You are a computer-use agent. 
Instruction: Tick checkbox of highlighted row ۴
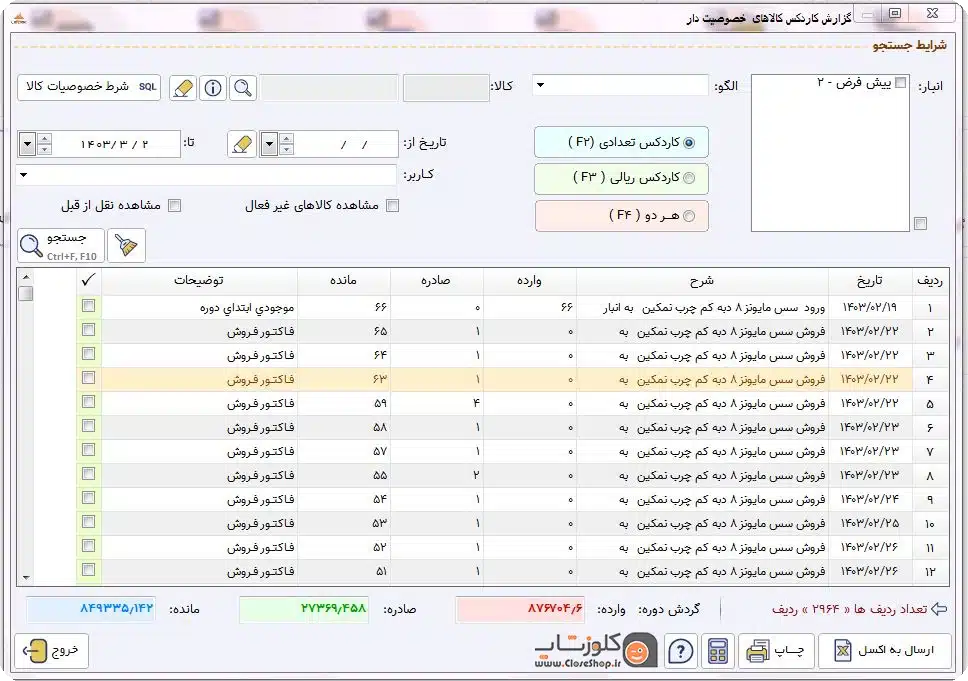[88, 378]
